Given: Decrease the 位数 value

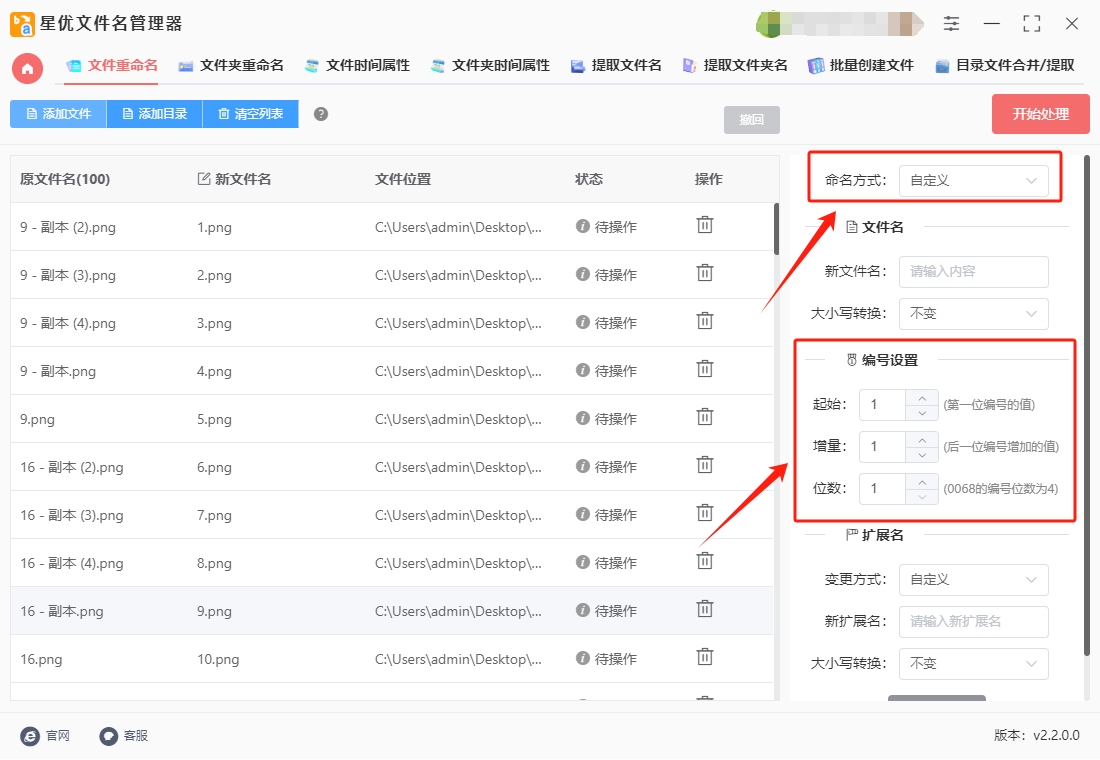Looking at the screenshot, I should [922, 497].
